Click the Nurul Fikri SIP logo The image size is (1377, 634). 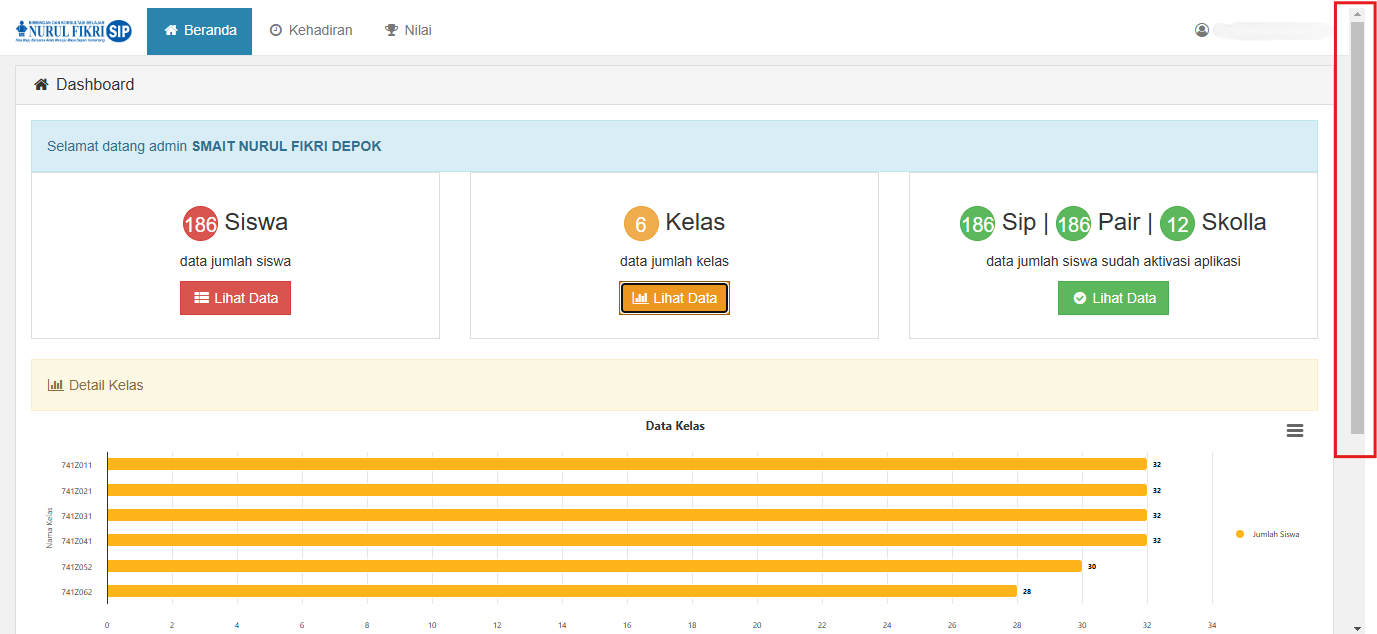tap(74, 31)
